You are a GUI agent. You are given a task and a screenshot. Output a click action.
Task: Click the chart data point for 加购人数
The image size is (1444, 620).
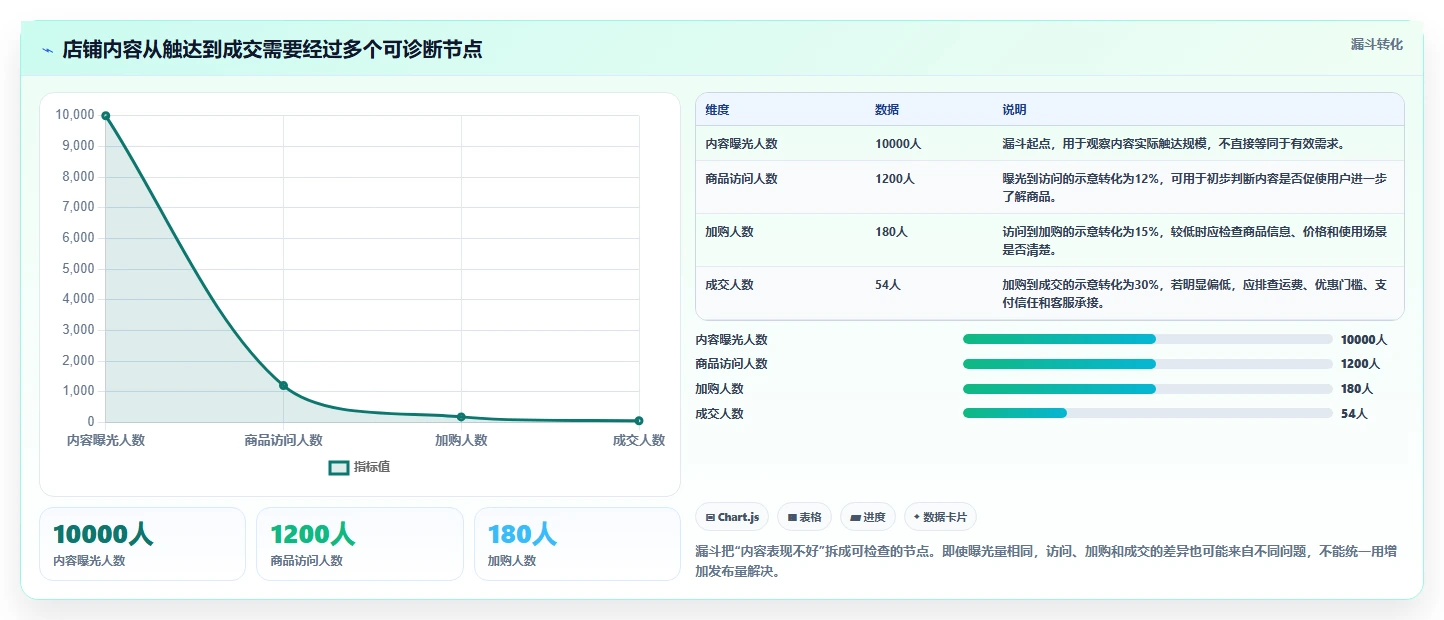point(461,417)
